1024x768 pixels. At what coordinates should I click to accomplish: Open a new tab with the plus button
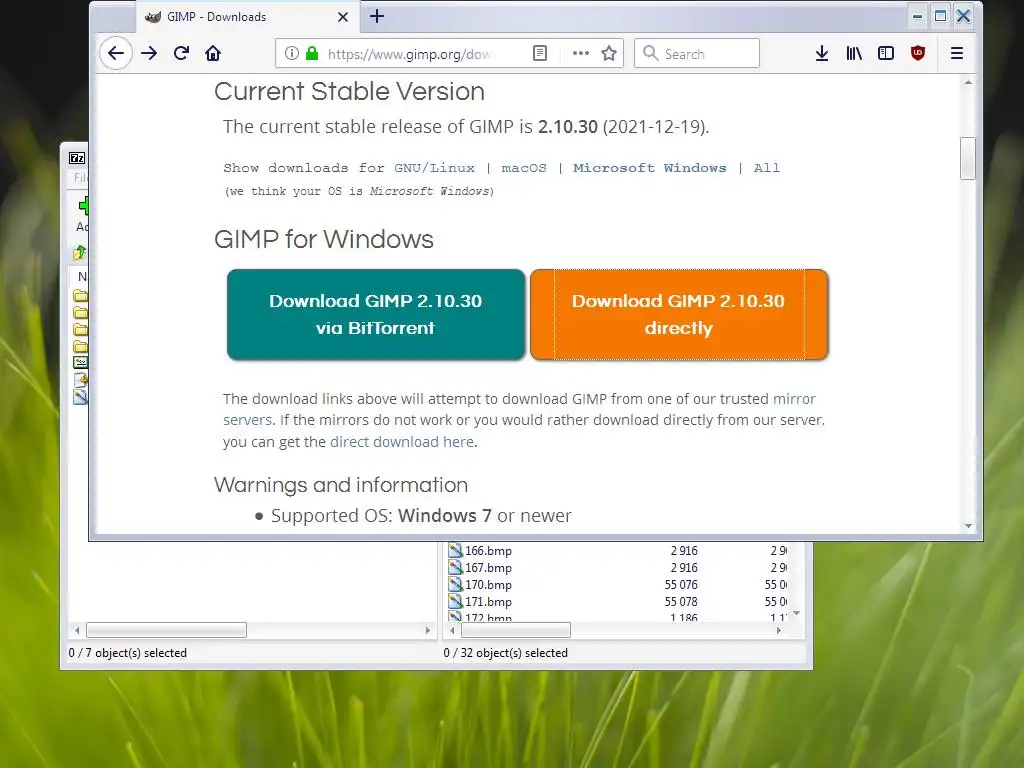point(377,16)
